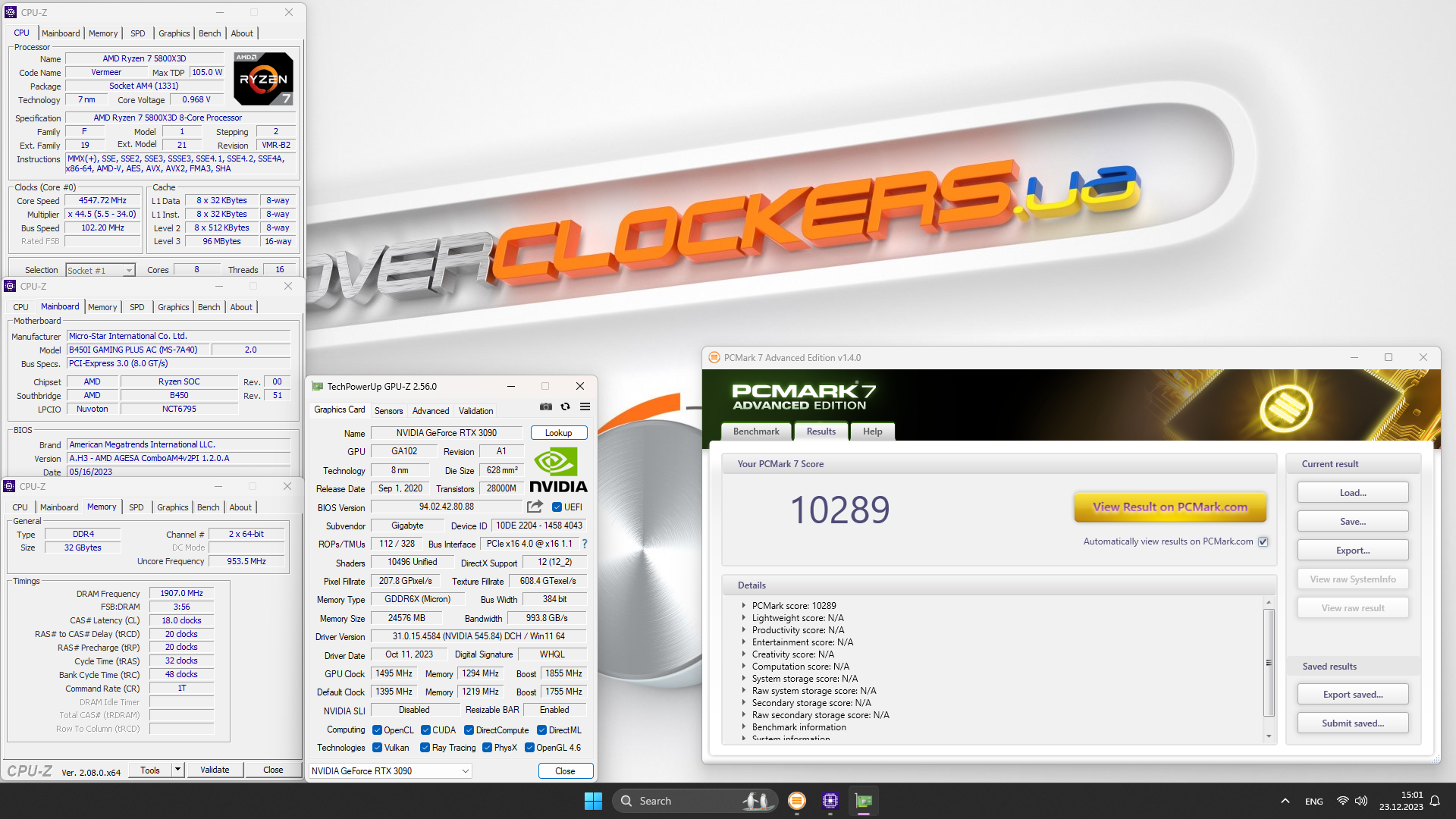Click the Ryzen 7 logo in CPU-Z

263,79
